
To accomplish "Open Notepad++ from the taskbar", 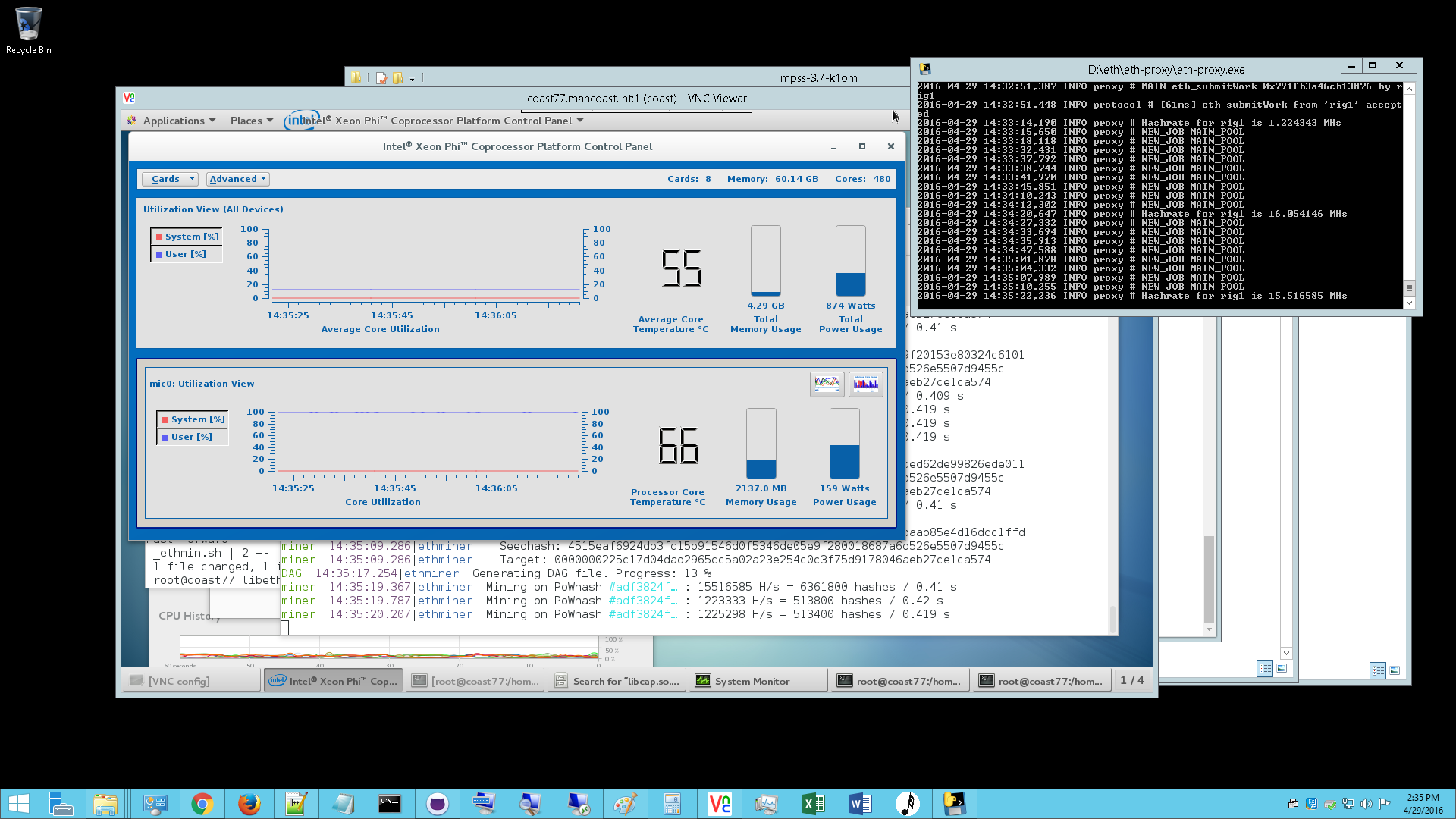I will [x=296, y=804].
